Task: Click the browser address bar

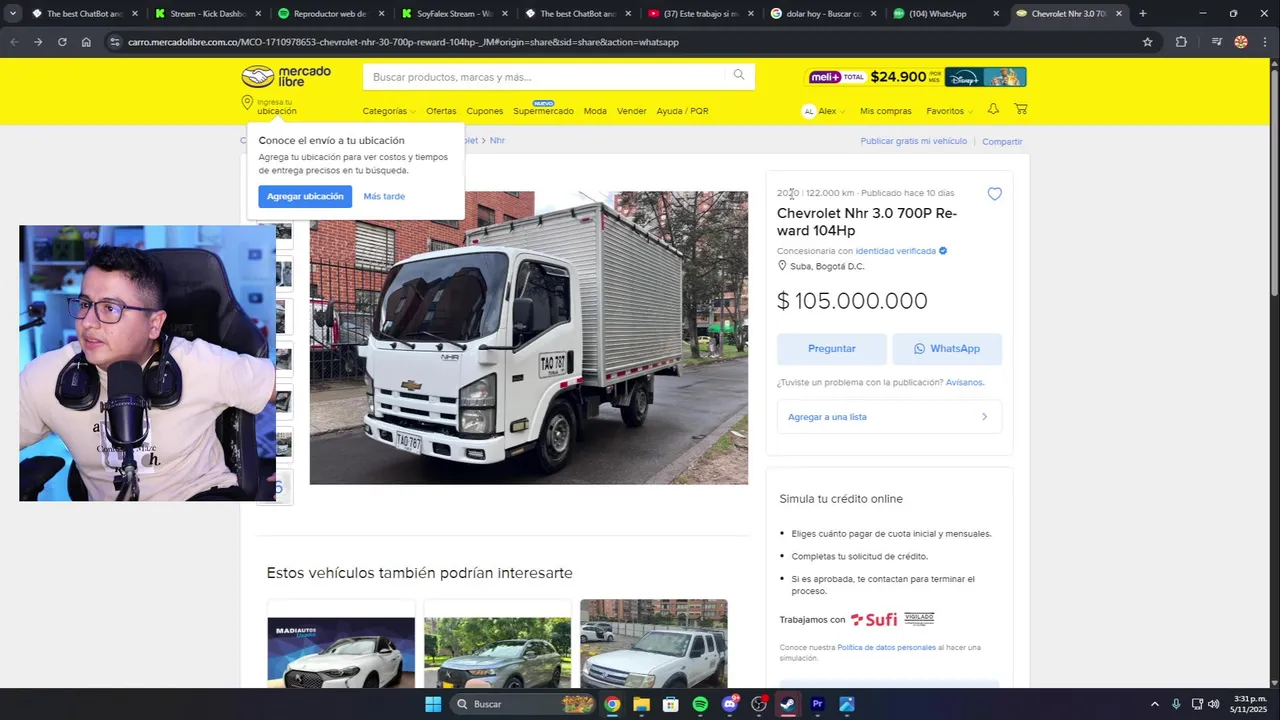Action: 620,42
